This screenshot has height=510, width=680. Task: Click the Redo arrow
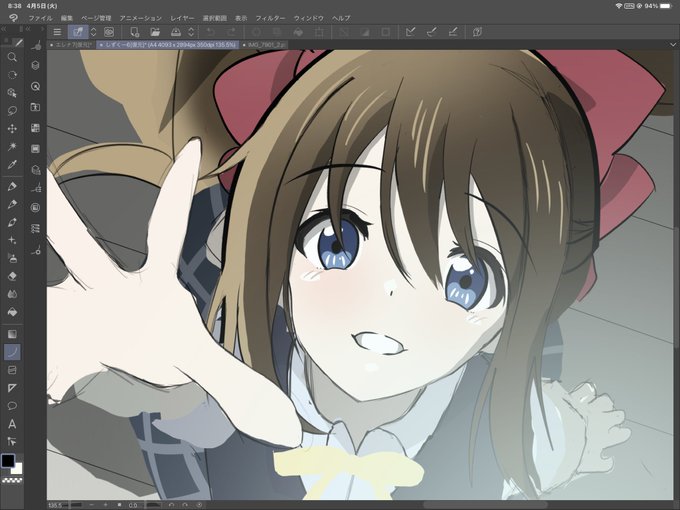231,32
